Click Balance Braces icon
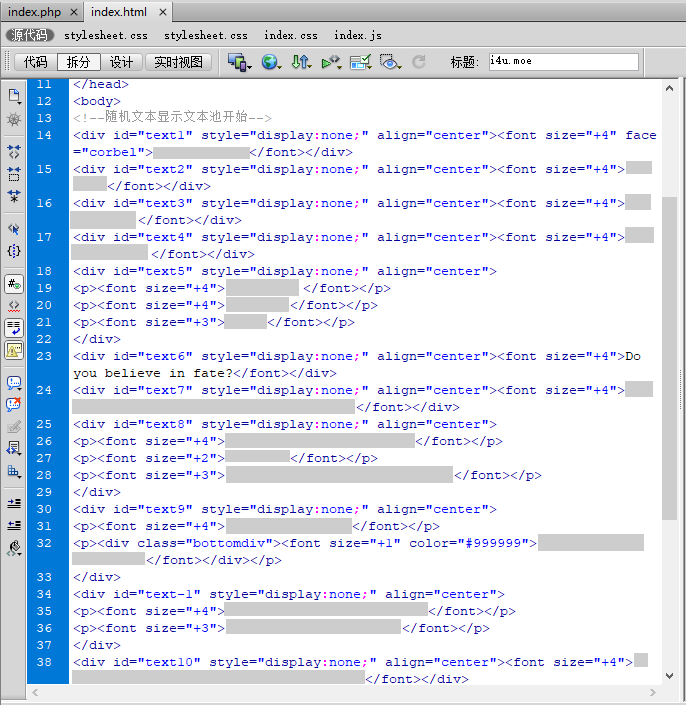The width and height of the screenshot is (686, 705). (x=14, y=252)
